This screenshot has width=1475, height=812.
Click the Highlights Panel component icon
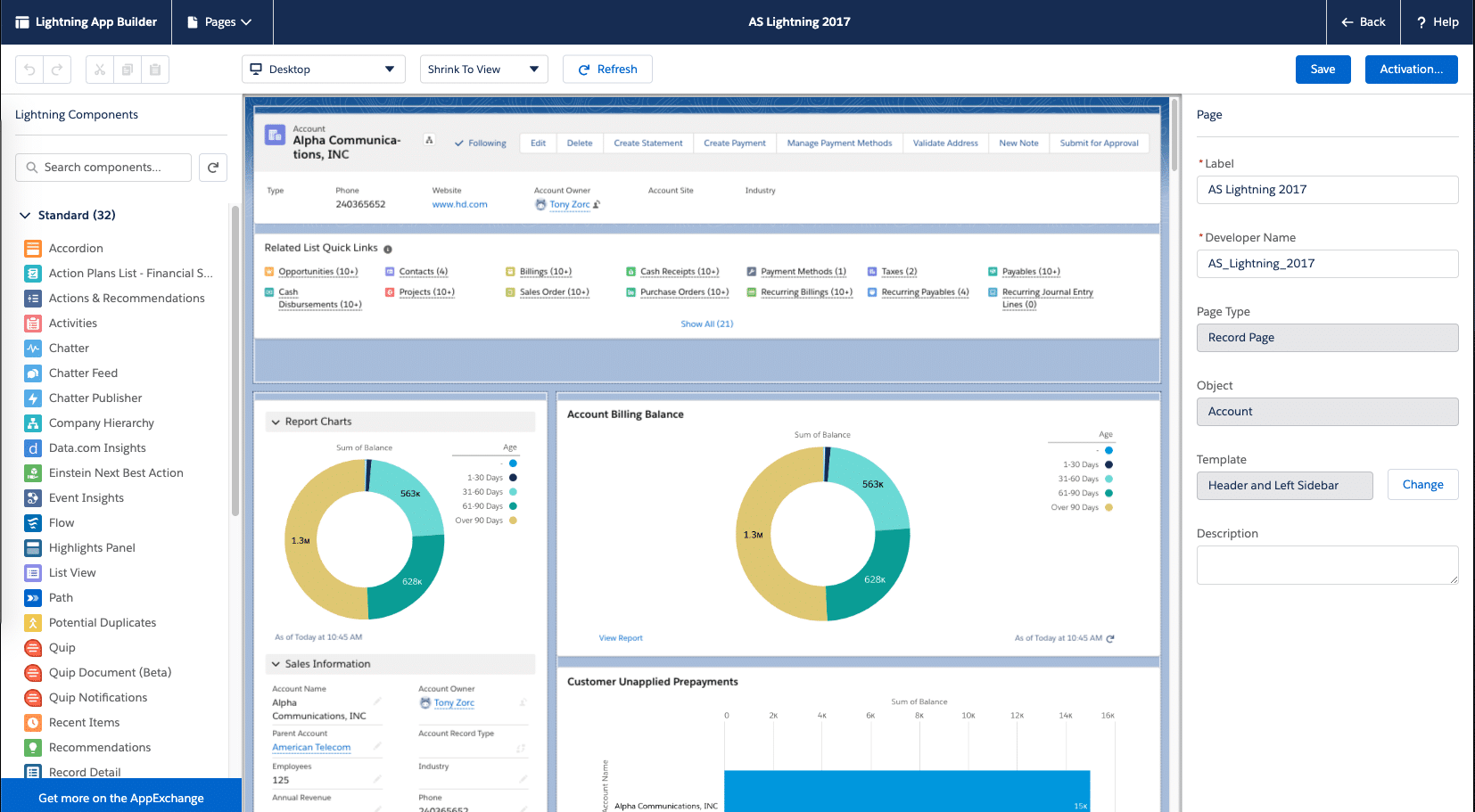tap(33, 548)
